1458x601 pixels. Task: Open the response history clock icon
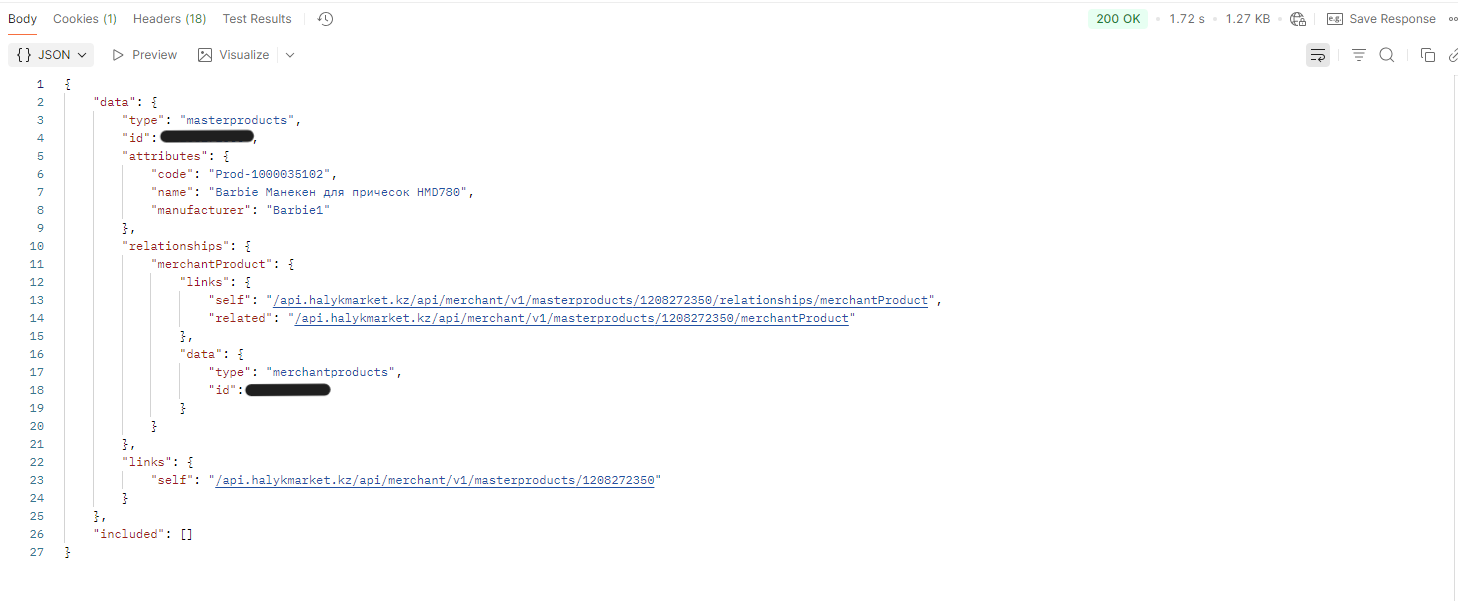coord(325,19)
